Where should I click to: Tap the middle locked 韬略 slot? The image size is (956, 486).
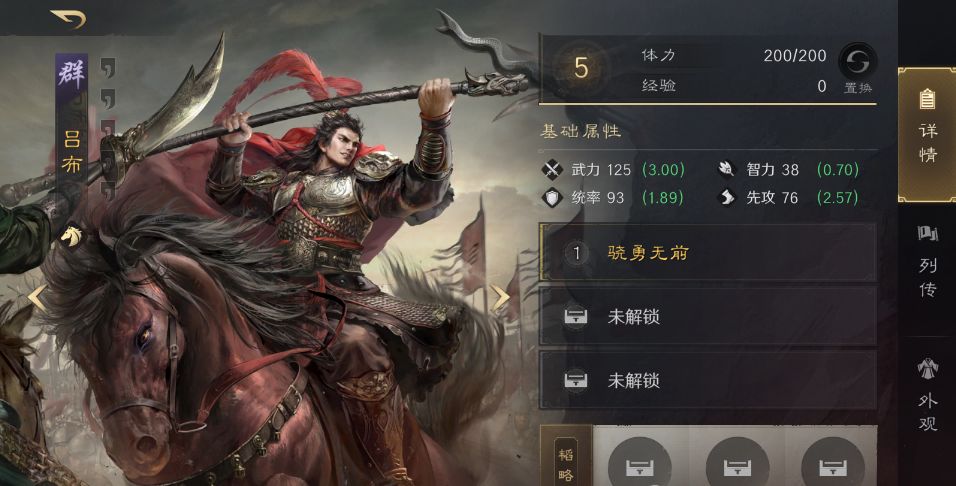(737, 465)
